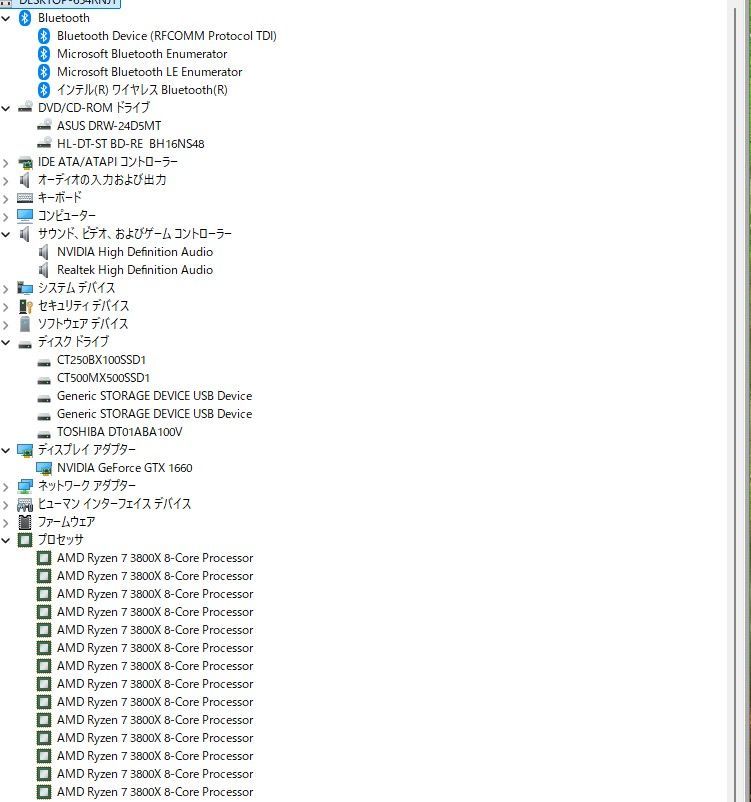Expand ネットワーク アダプター category

[x=6, y=486]
